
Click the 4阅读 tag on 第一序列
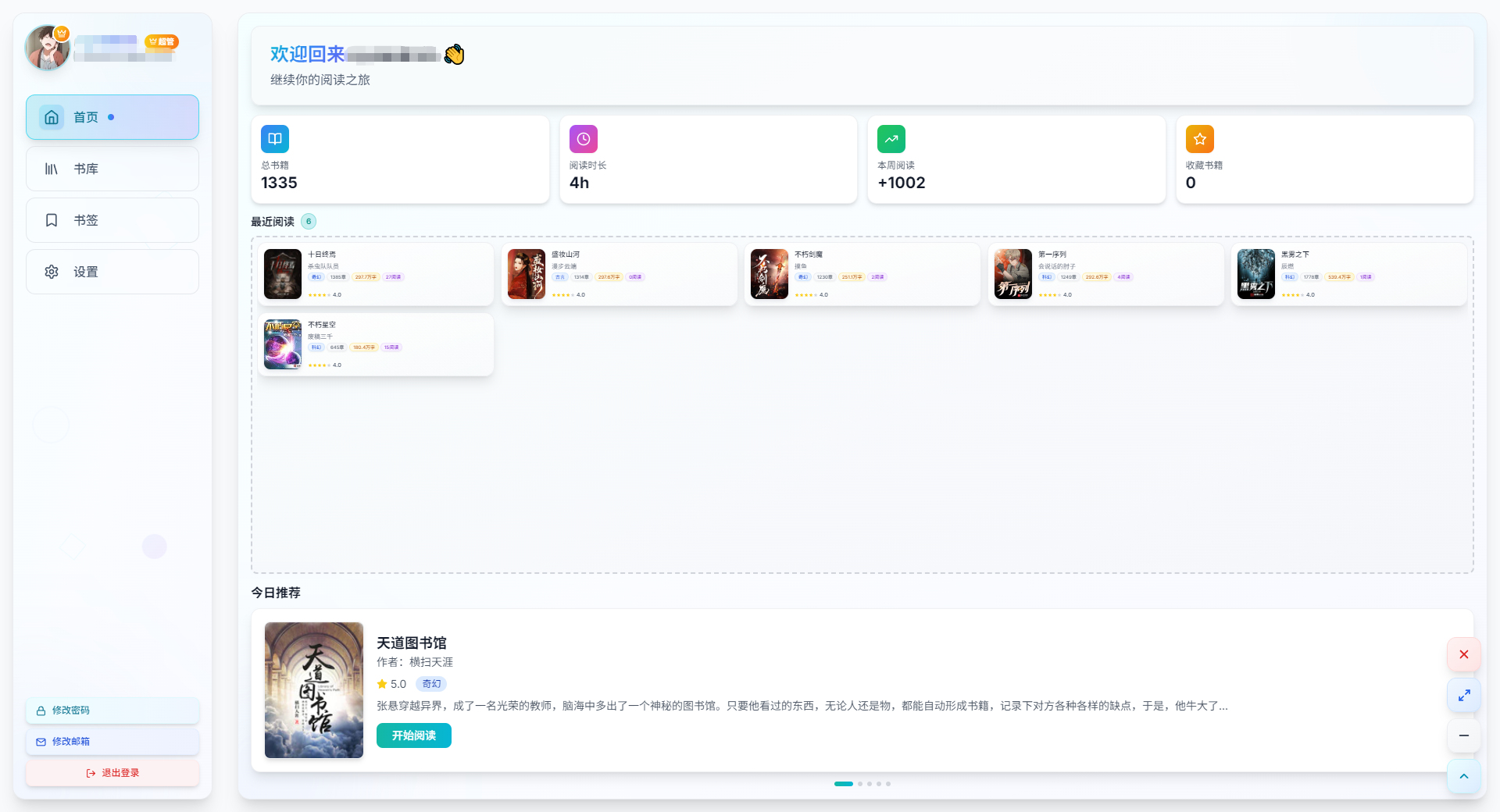tap(1123, 277)
